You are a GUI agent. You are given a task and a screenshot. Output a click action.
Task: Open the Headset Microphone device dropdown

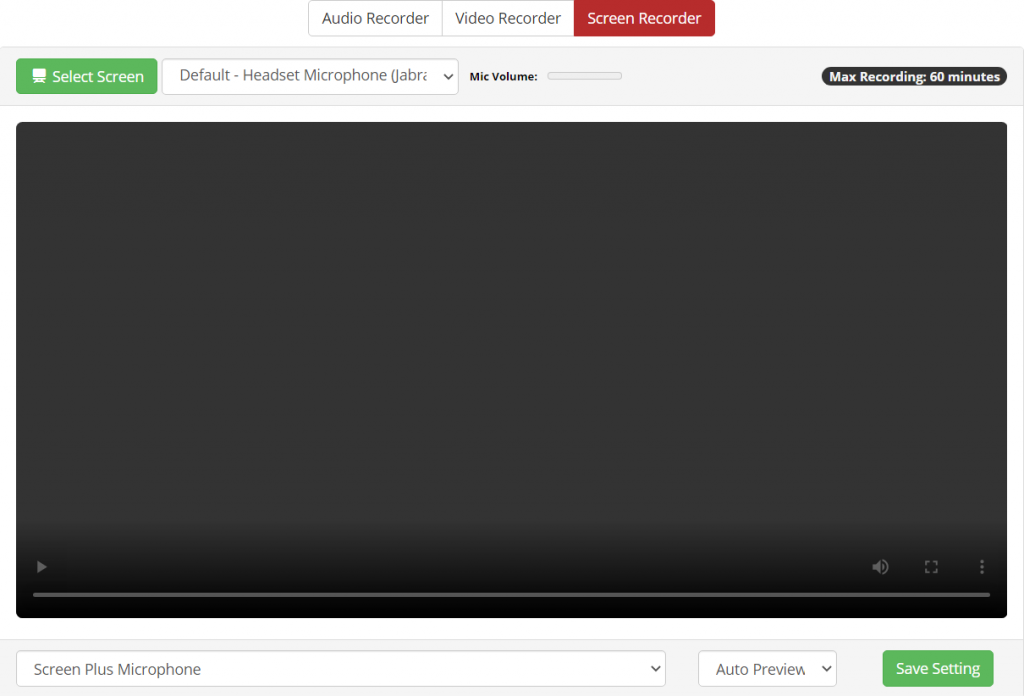(310, 76)
